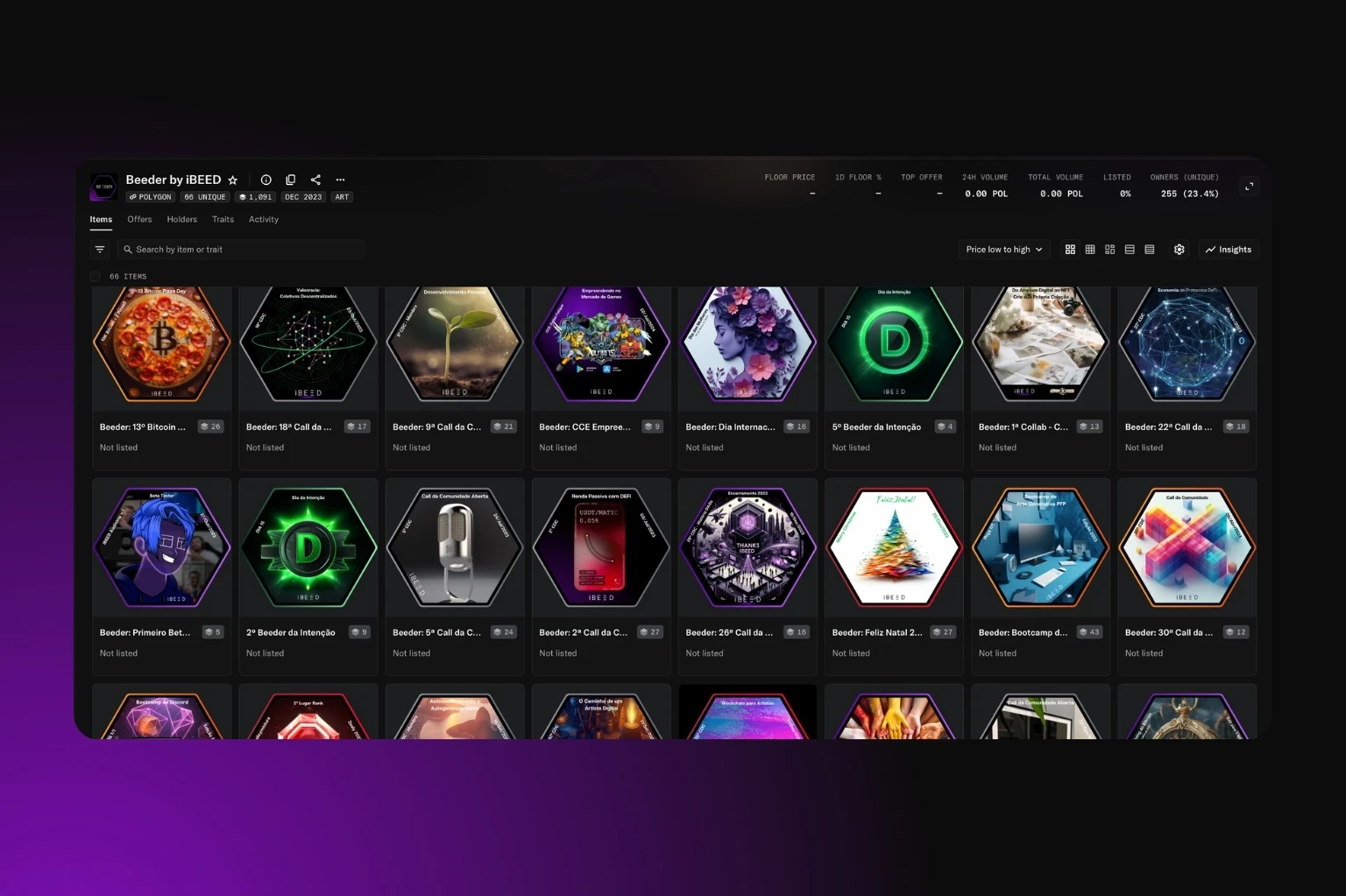Click the Beeder by iBEED title

[x=174, y=180]
